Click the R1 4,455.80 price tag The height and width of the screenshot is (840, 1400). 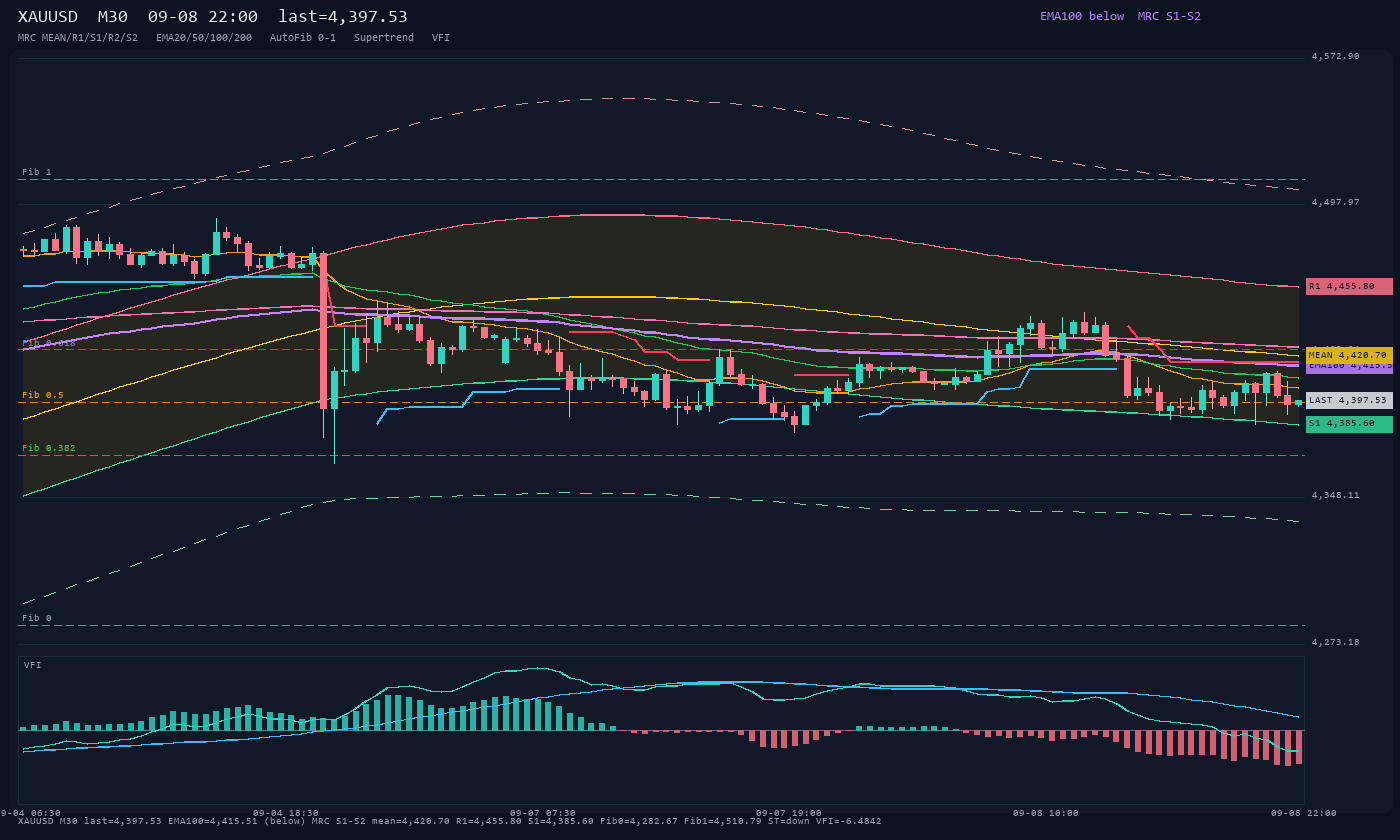pos(1349,286)
